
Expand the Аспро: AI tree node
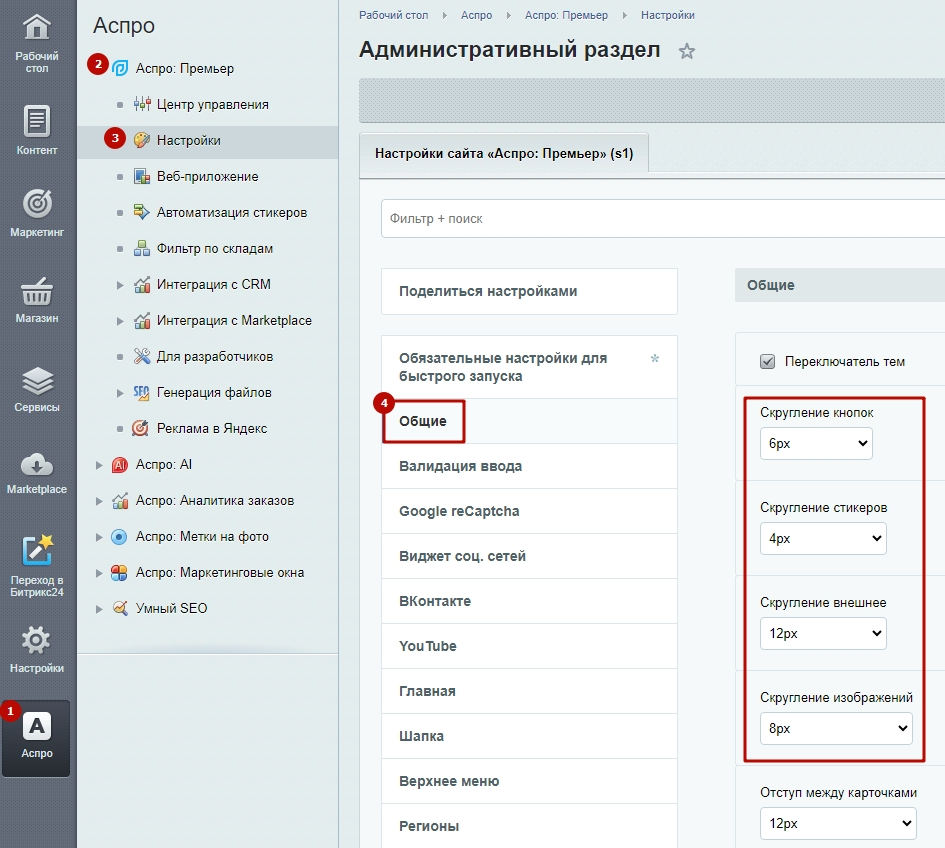pyautogui.click(x=99, y=465)
